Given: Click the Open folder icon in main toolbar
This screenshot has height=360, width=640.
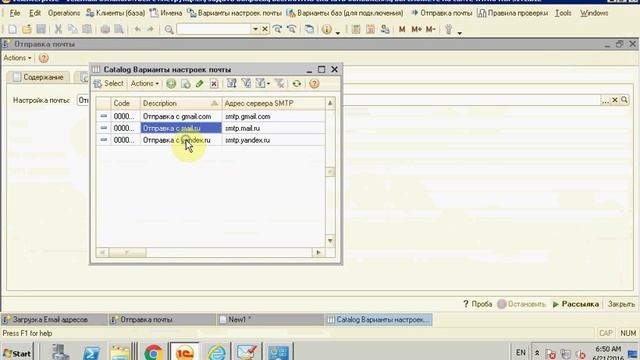Looking at the screenshot, I should (27, 29).
